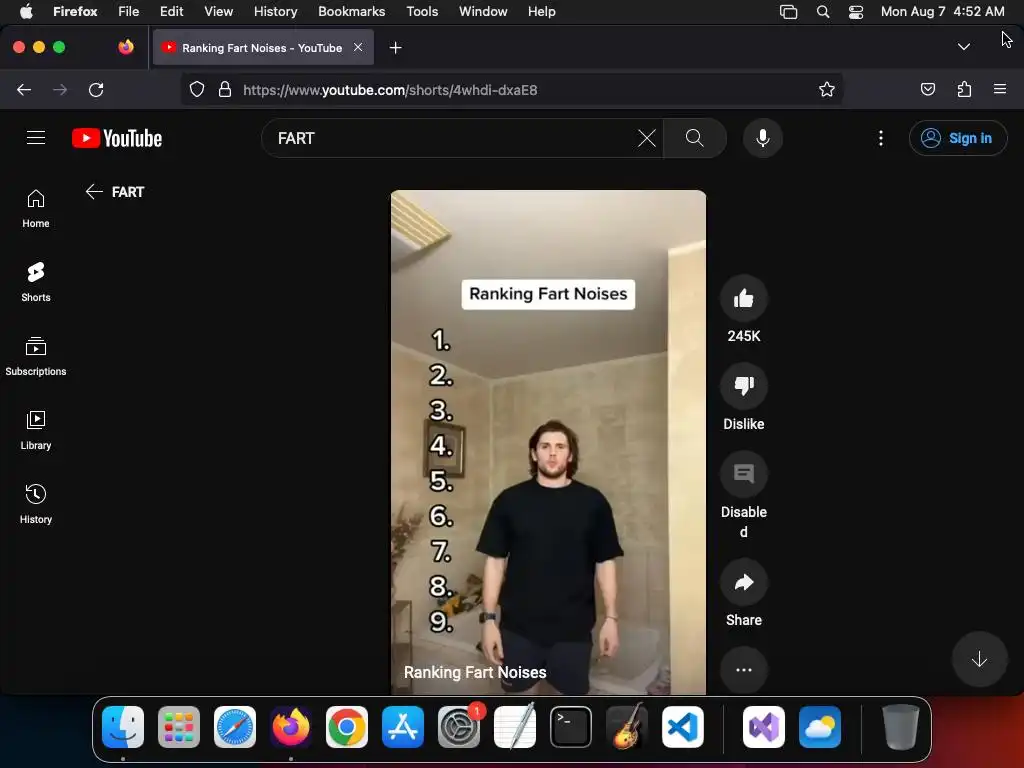Go to Home in sidebar
The width and height of the screenshot is (1024, 768).
[36, 208]
